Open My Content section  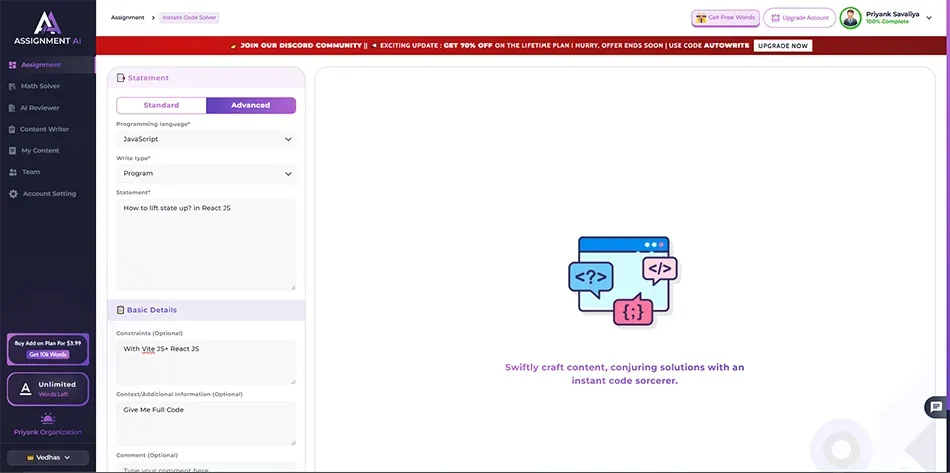point(40,151)
